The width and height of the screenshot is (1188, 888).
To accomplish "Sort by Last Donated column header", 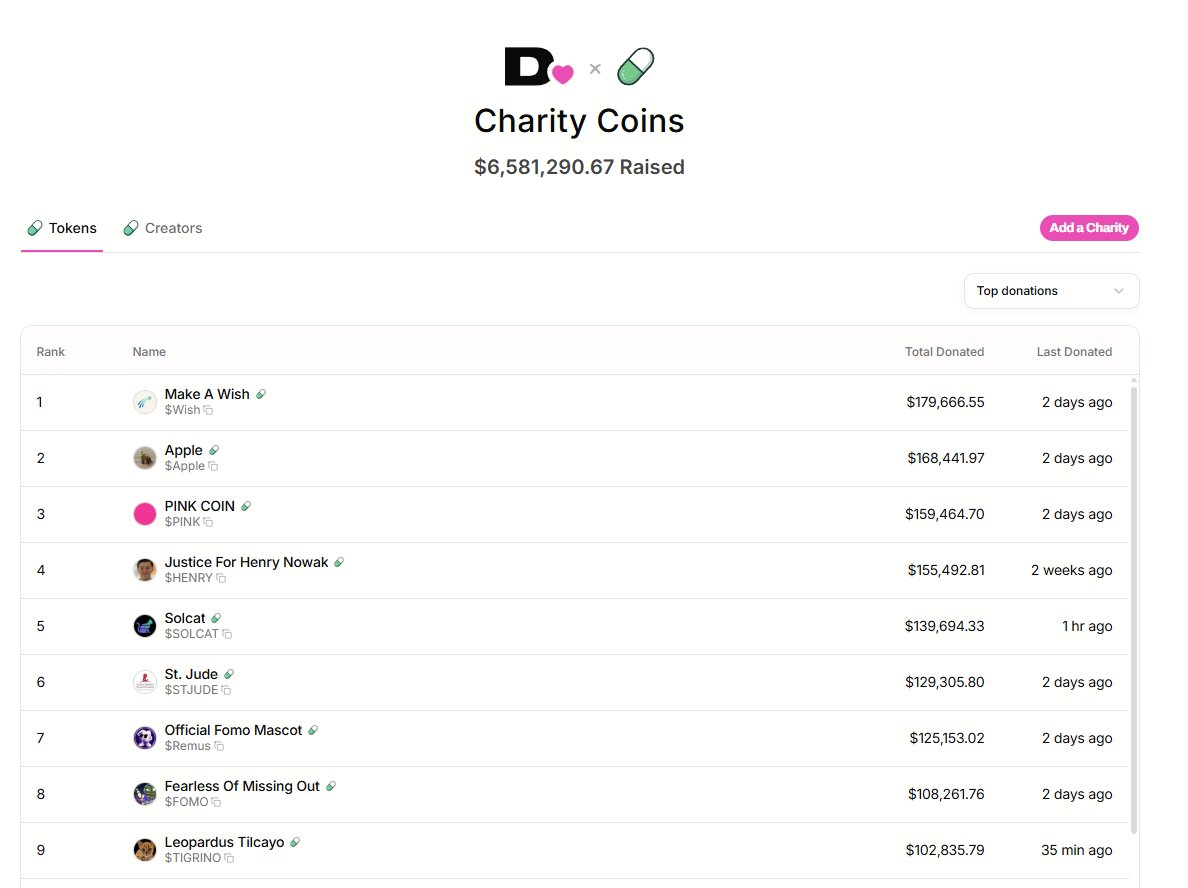I will (x=1074, y=352).
